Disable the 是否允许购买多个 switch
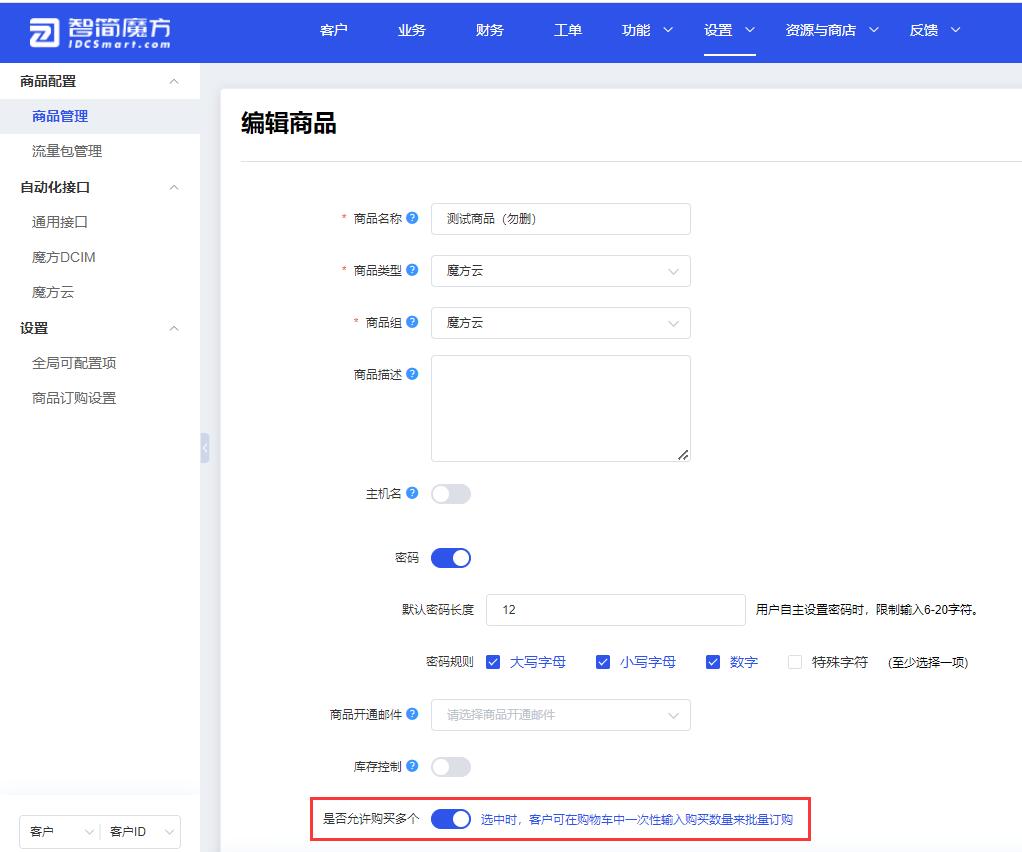 tap(450, 819)
